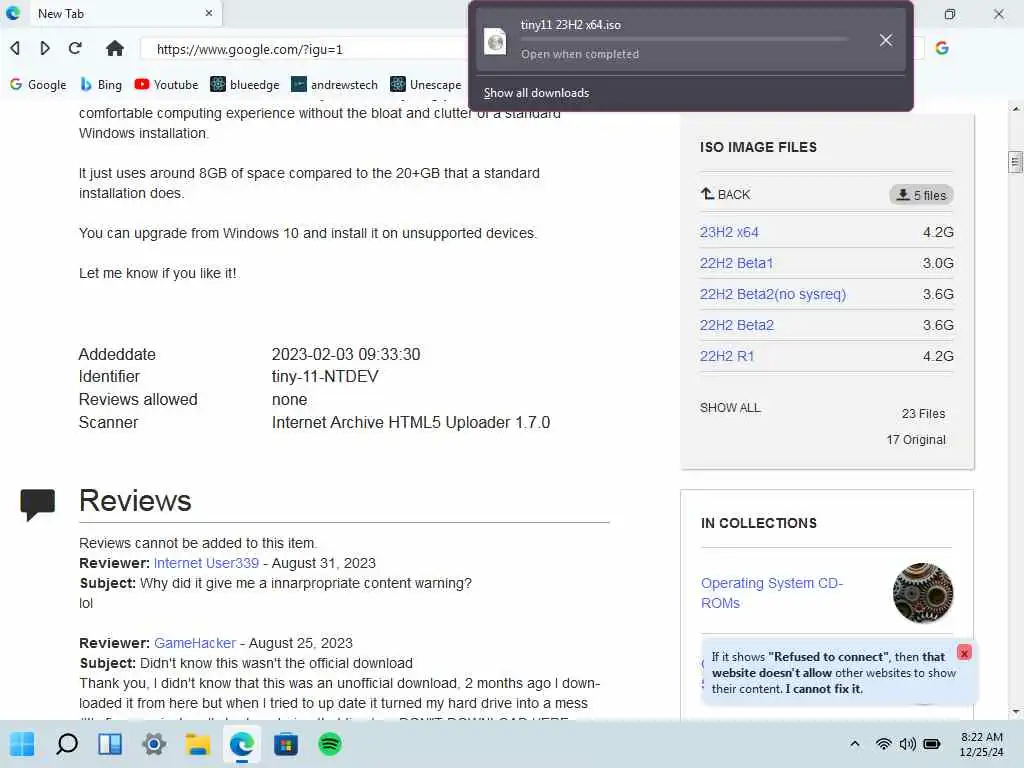Go forward using the forward arrow
Screen dimensions: 1024x768
pos(44,48)
